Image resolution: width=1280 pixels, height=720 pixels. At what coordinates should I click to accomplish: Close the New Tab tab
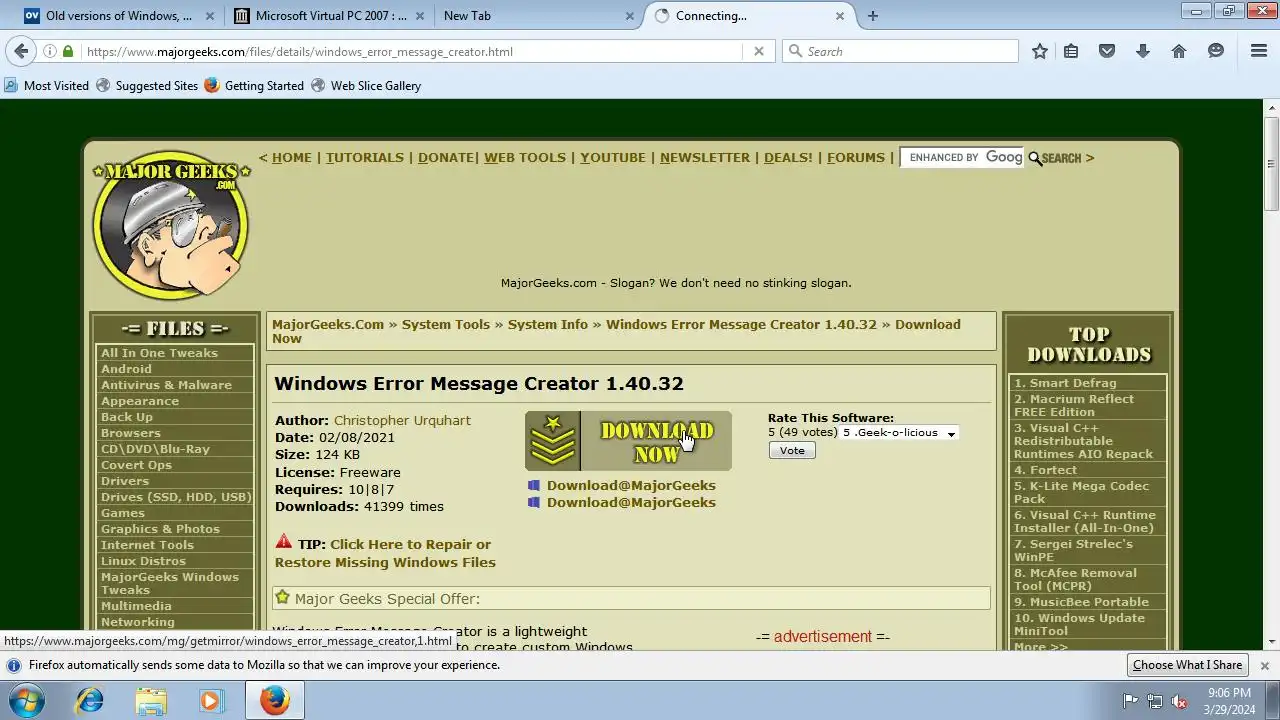(x=629, y=16)
